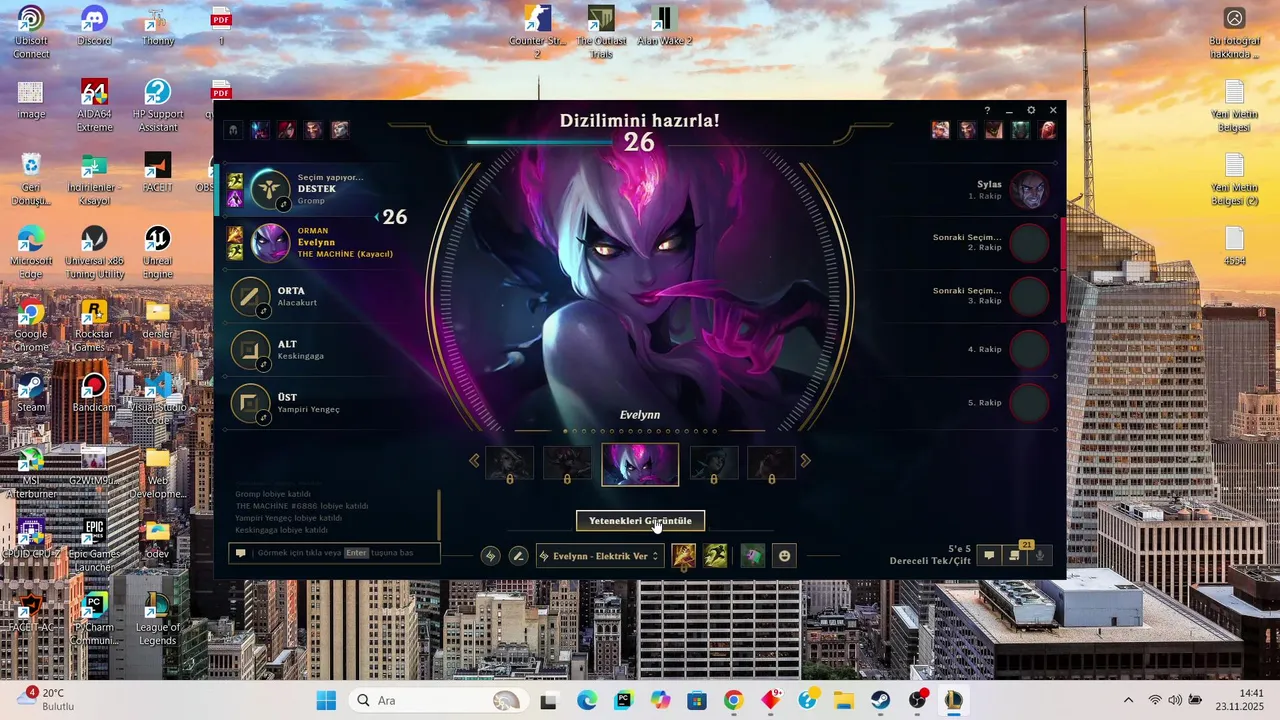
Task: Open the chat bubble button bottom right
Action: pos(989,556)
